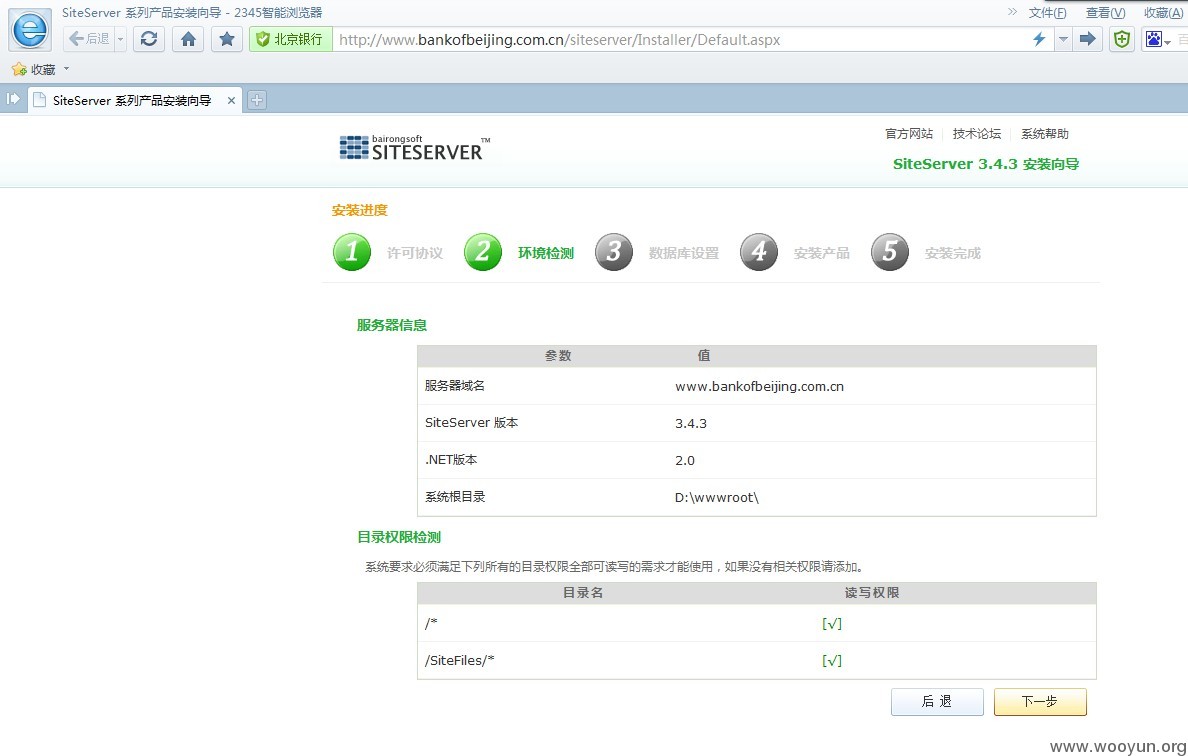The image size is (1188, 756).
Task: Click the /* directory name cell
Action: click(x=431, y=623)
